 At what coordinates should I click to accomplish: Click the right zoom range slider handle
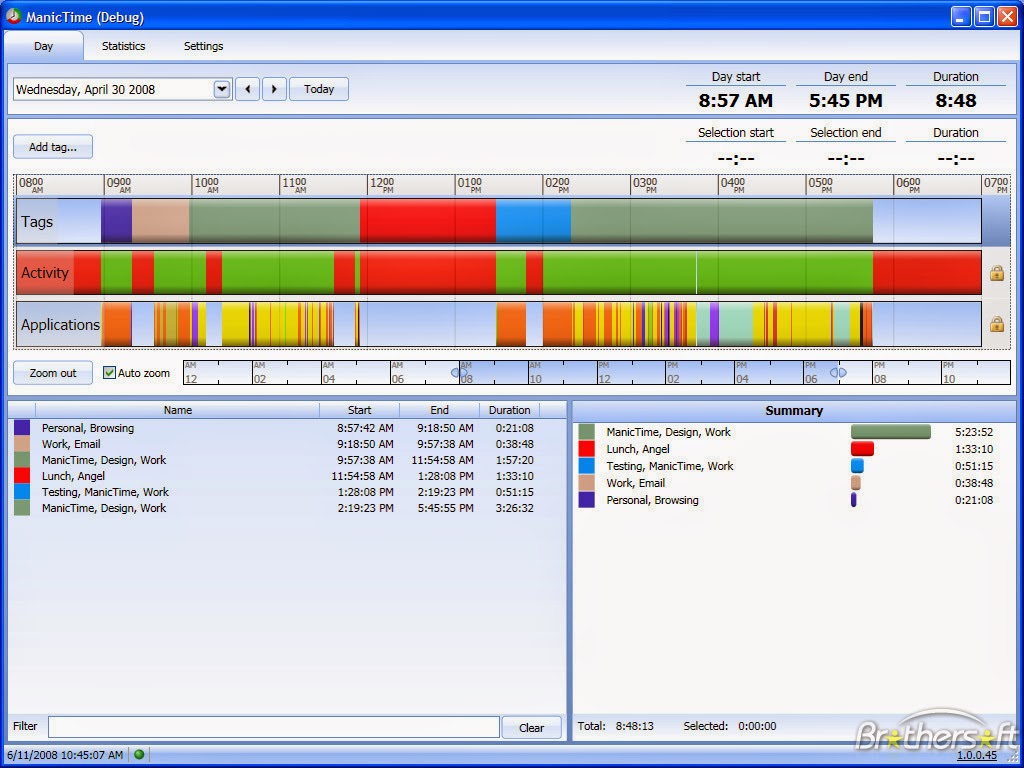point(838,372)
